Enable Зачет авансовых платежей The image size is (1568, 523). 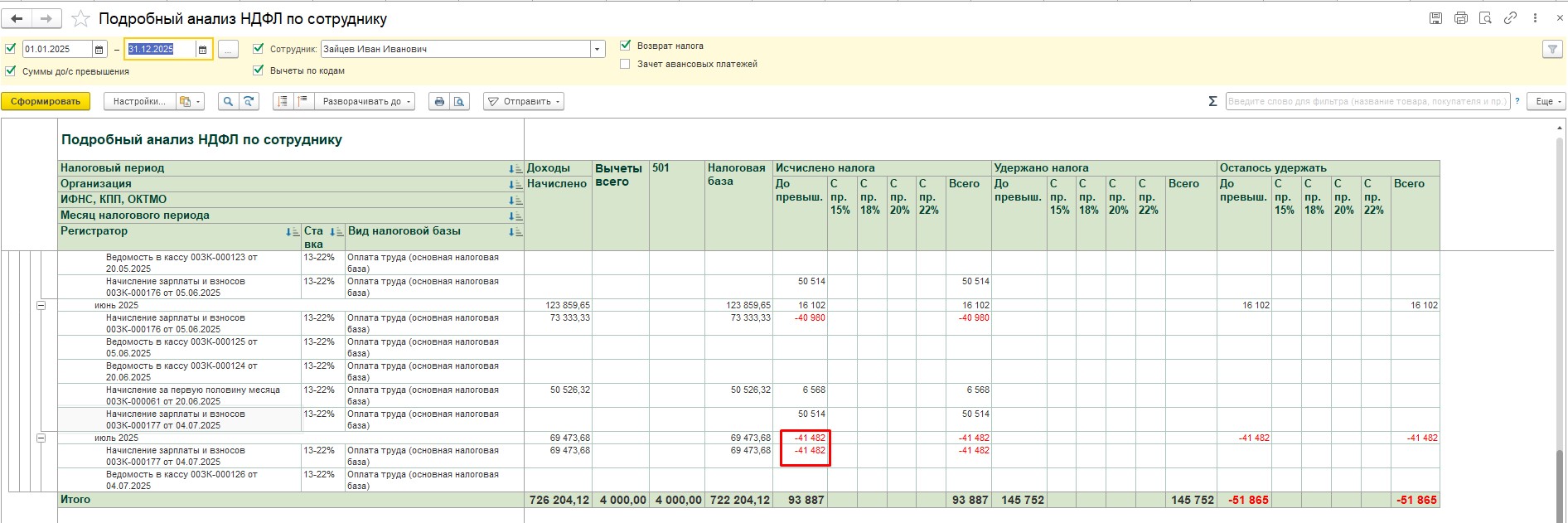(x=626, y=64)
